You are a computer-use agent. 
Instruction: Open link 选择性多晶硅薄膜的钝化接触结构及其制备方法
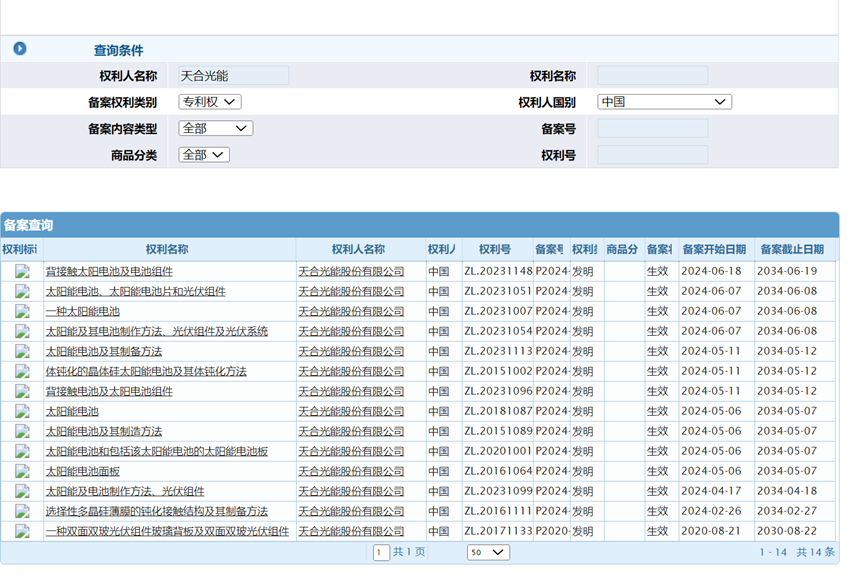(157, 511)
